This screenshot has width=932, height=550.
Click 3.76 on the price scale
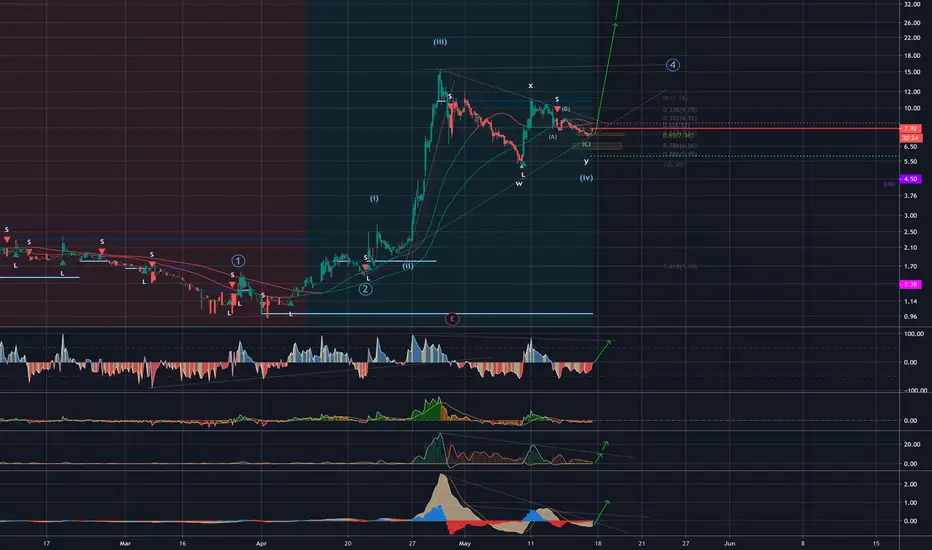[x=910, y=196]
